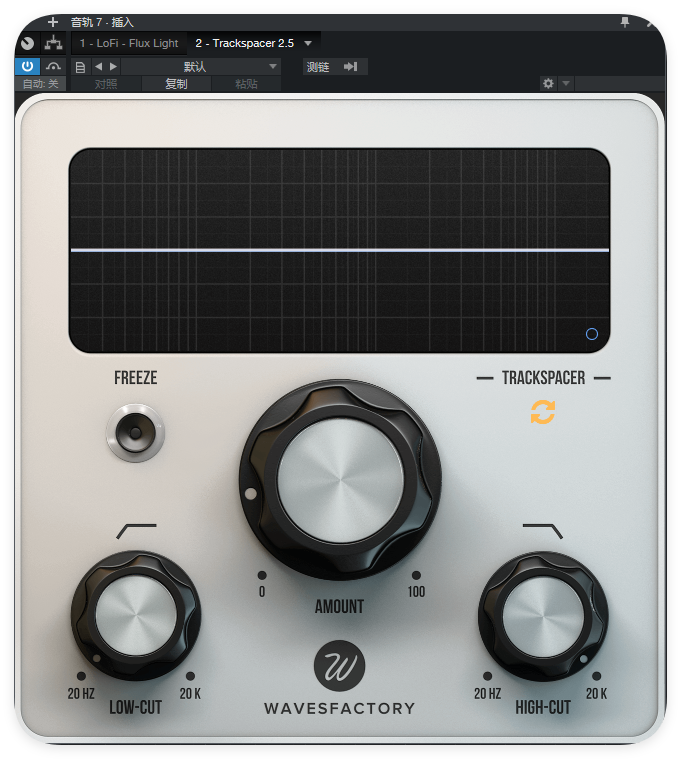The height and width of the screenshot is (759, 681).
Task: Select the 2 - Trackspacer 2.5 tab
Action: coord(244,43)
